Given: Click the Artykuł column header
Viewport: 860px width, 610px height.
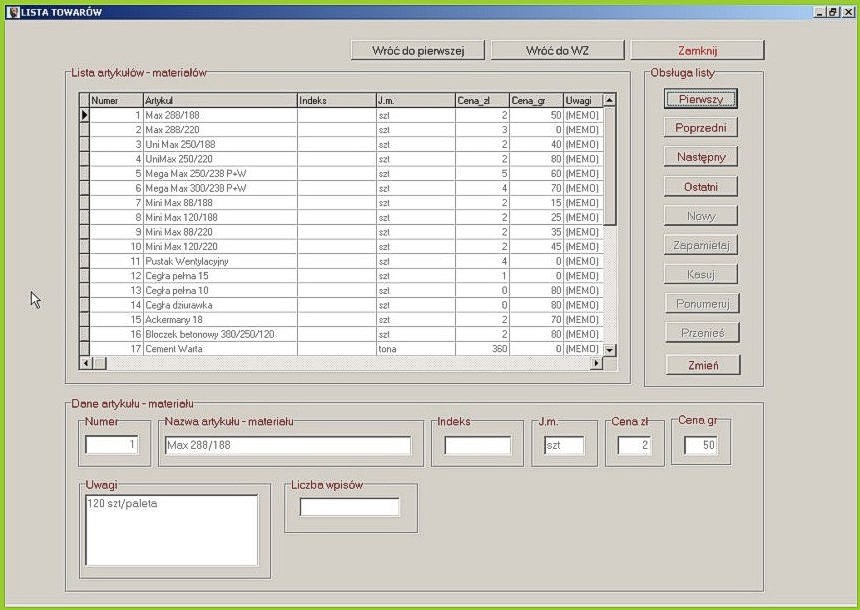Looking at the screenshot, I should 220,100.
